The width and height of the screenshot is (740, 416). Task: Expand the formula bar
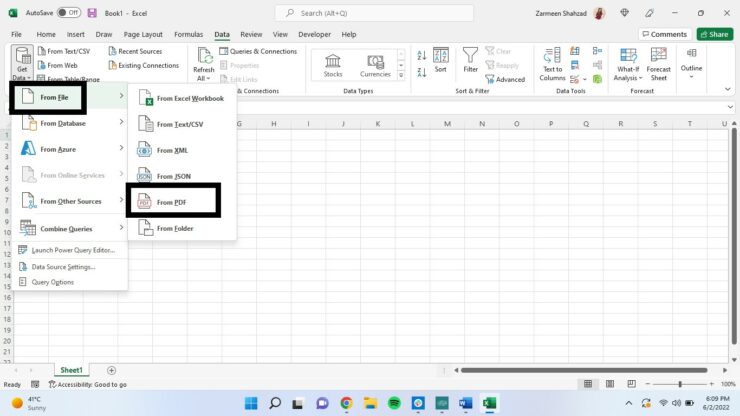pos(730,107)
